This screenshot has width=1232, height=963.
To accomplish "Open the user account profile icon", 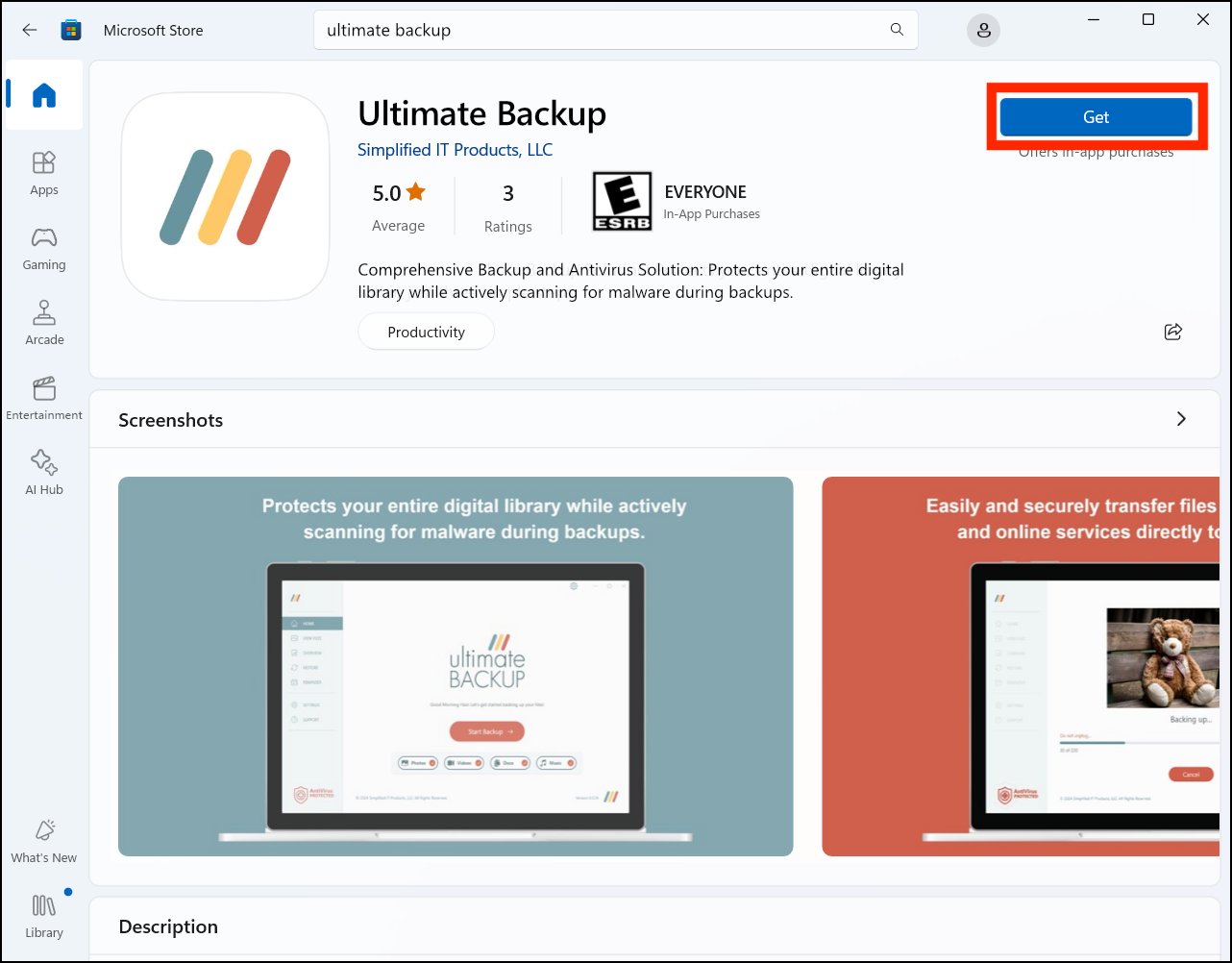I will click(x=983, y=30).
